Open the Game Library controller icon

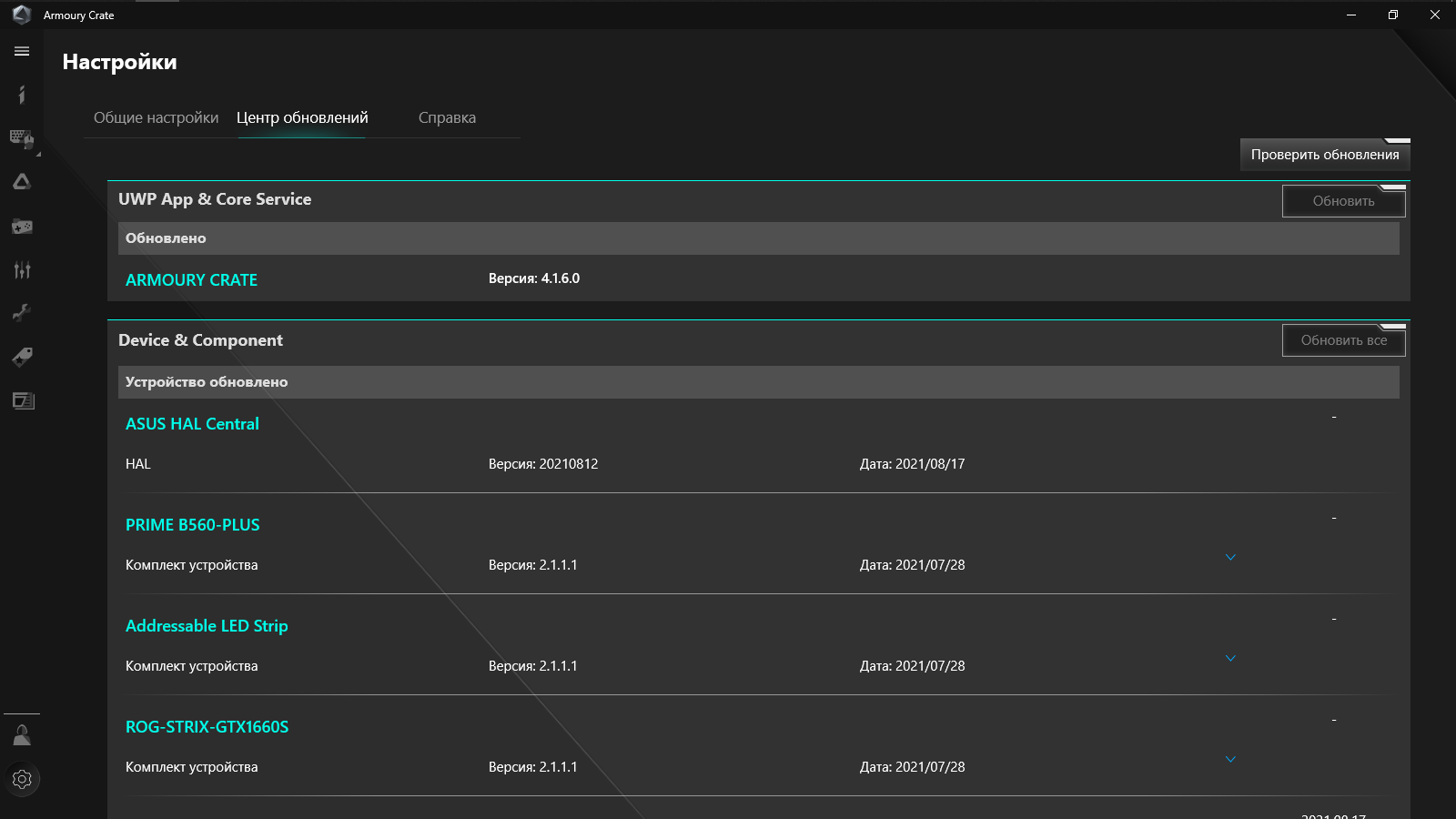coord(22,227)
